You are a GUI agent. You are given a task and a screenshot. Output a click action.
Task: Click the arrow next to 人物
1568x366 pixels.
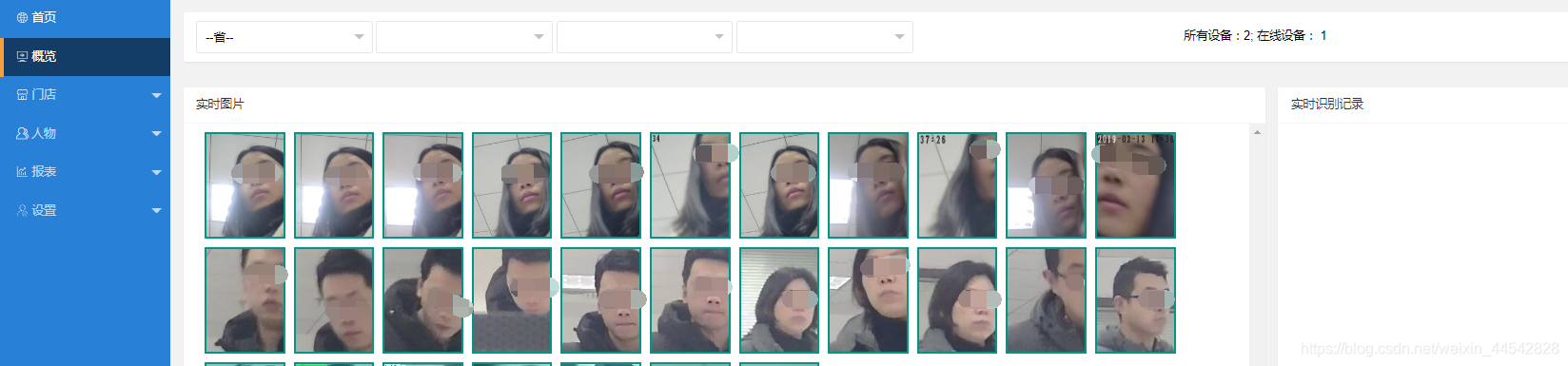(157, 134)
